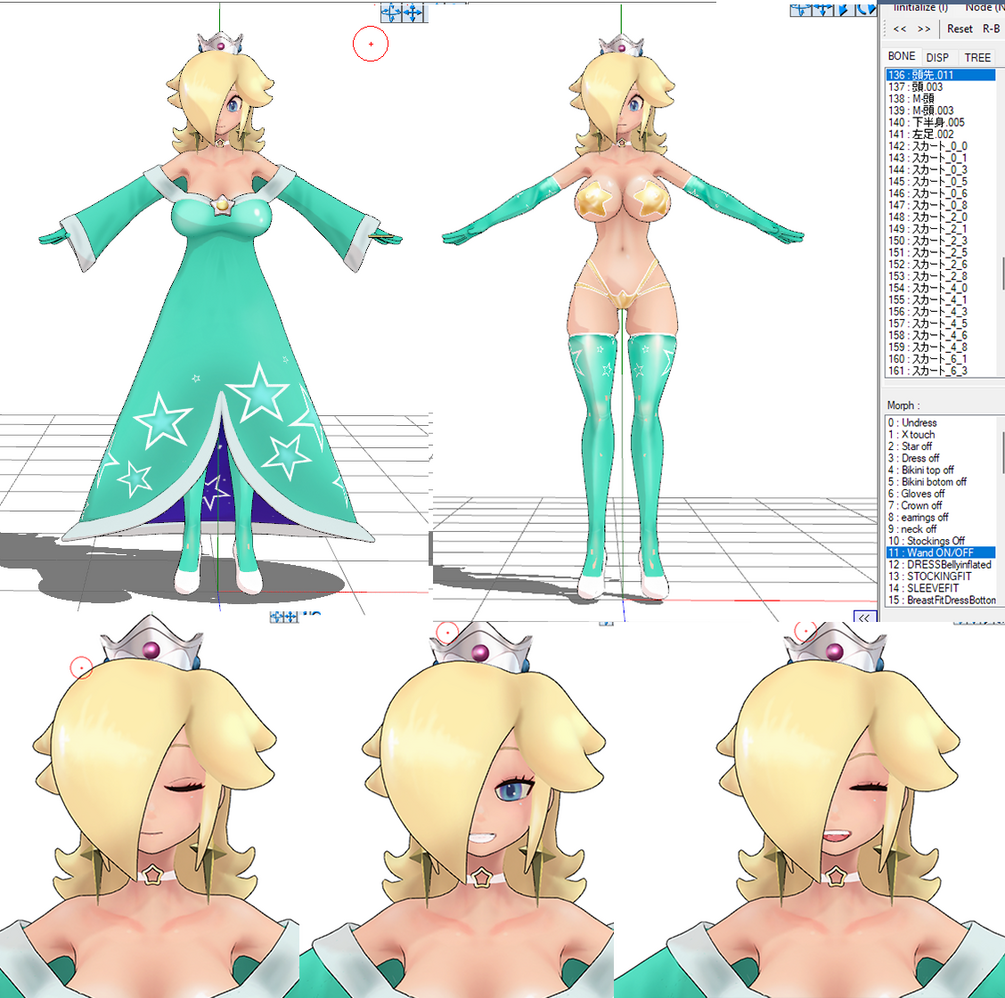Select bone 140 : 下半身.005

tap(940, 122)
